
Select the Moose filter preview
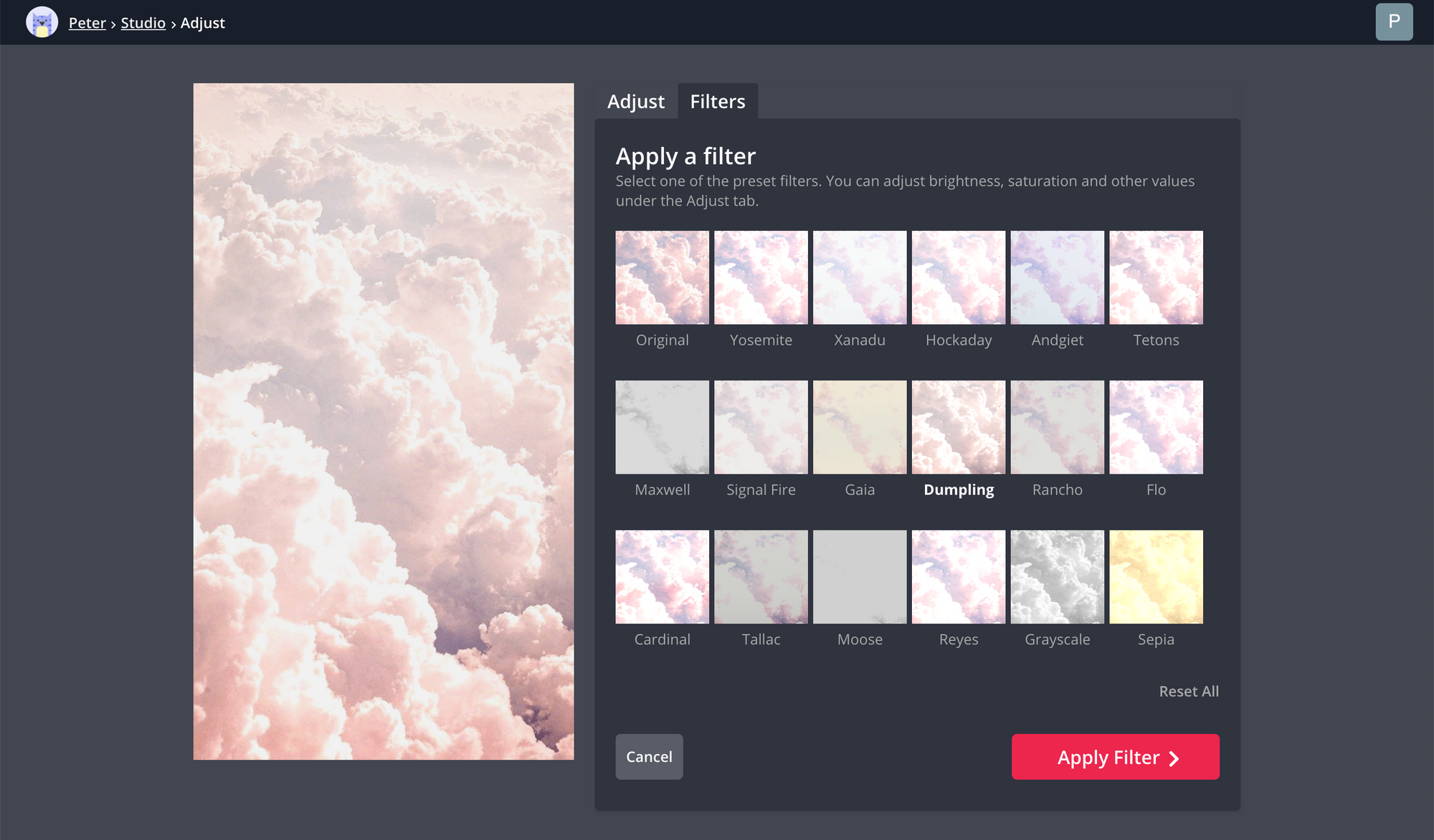coord(859,576)
